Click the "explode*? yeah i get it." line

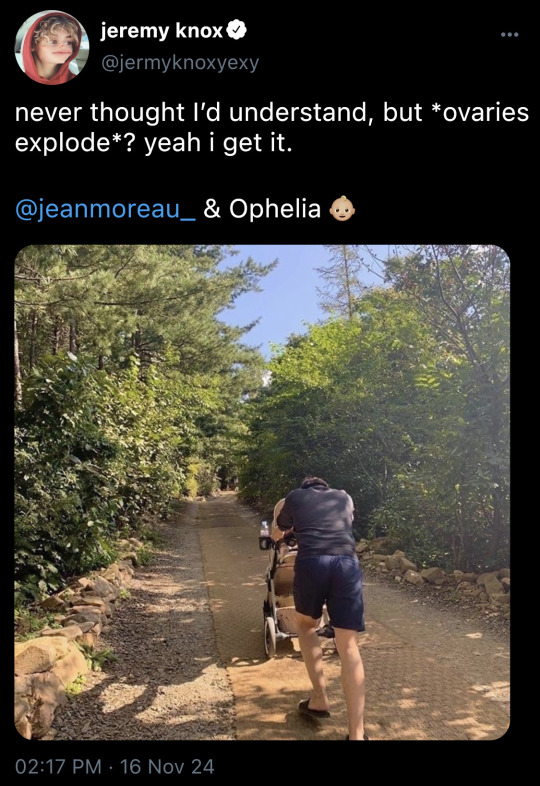[x=153, y=144]
